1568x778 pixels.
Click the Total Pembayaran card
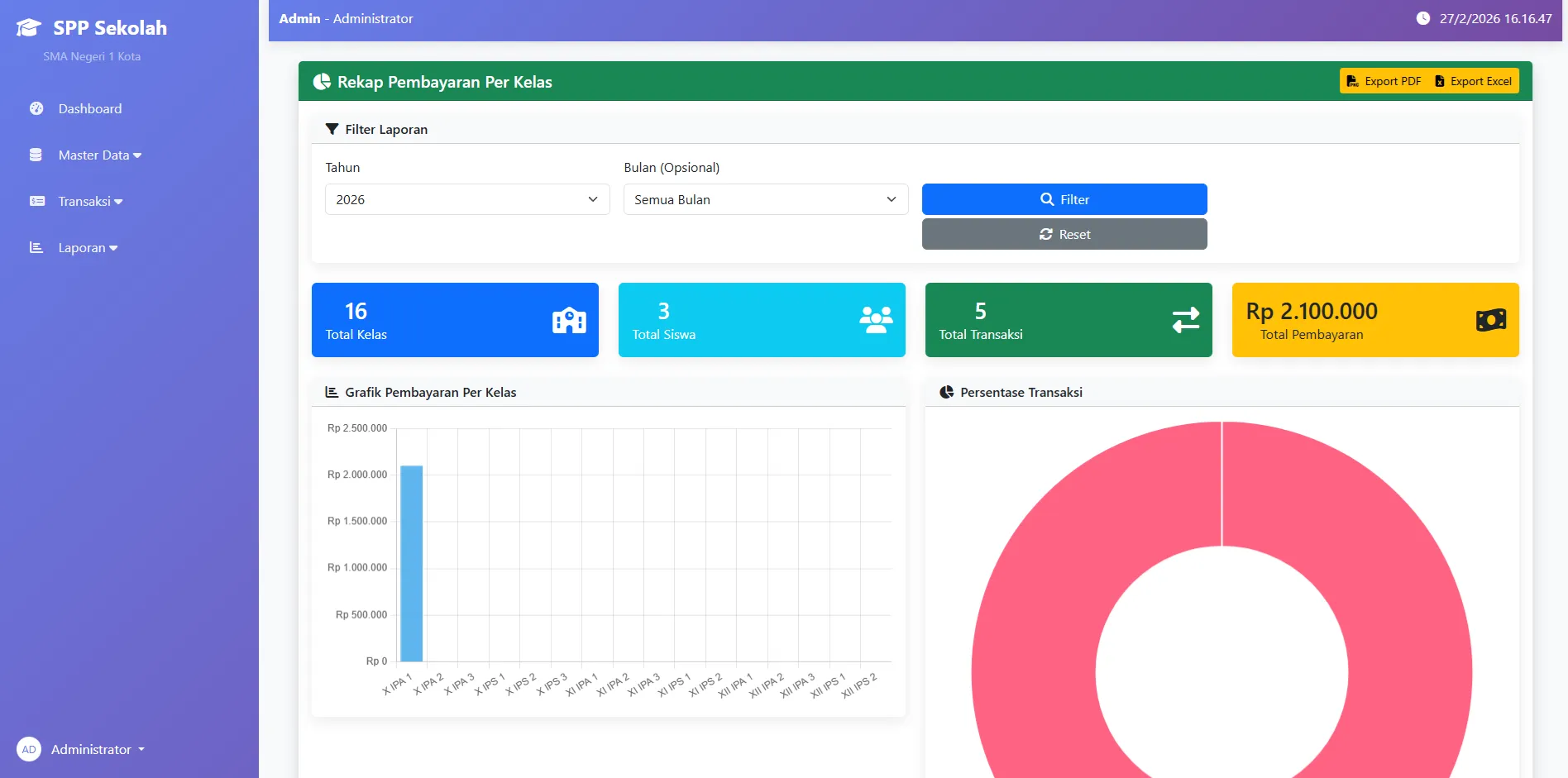(x=1375, y=320)
